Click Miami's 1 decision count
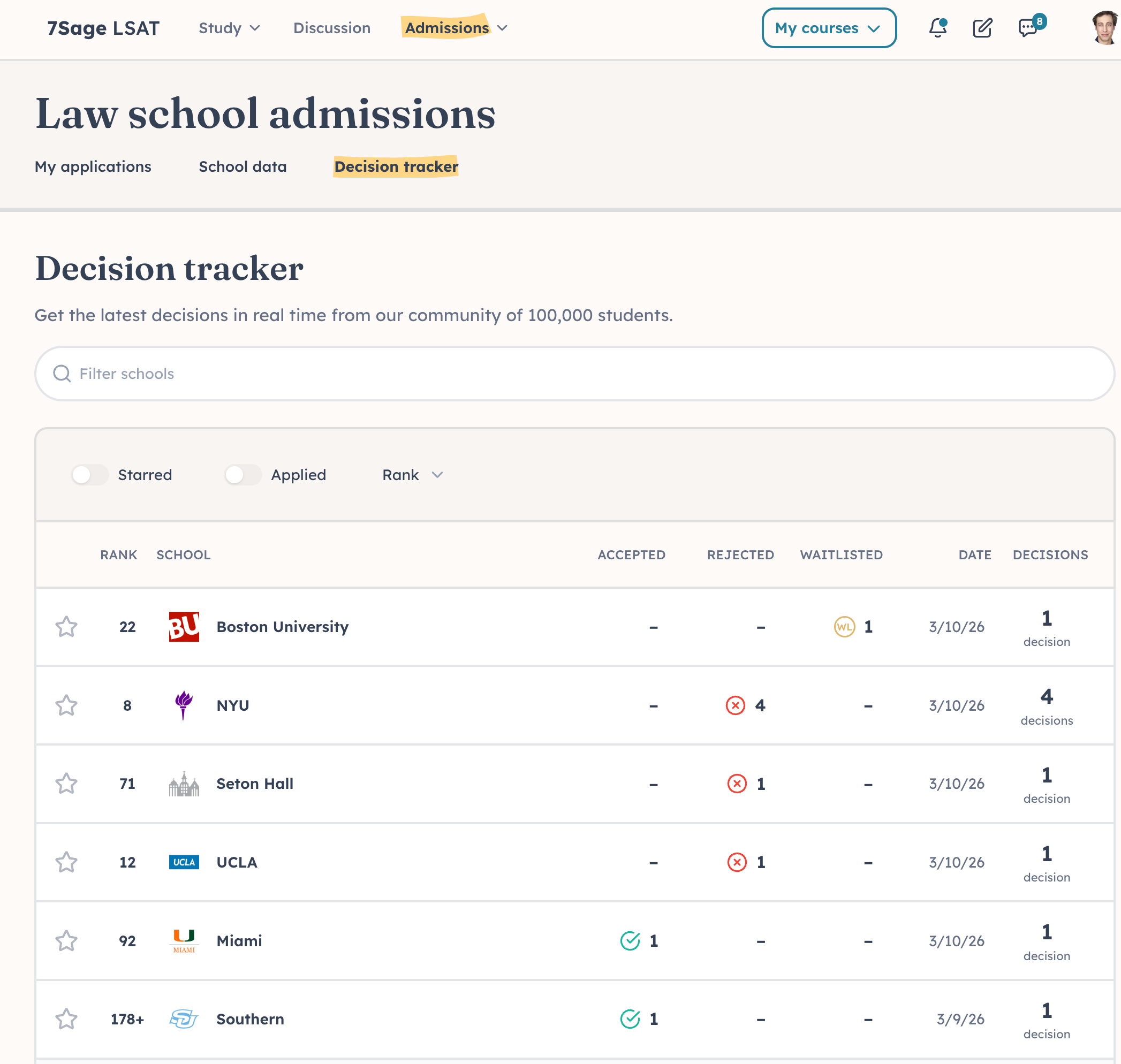Image resolution: width=1121 pixels, height=1064 pixels. (x=1047, y=942)
